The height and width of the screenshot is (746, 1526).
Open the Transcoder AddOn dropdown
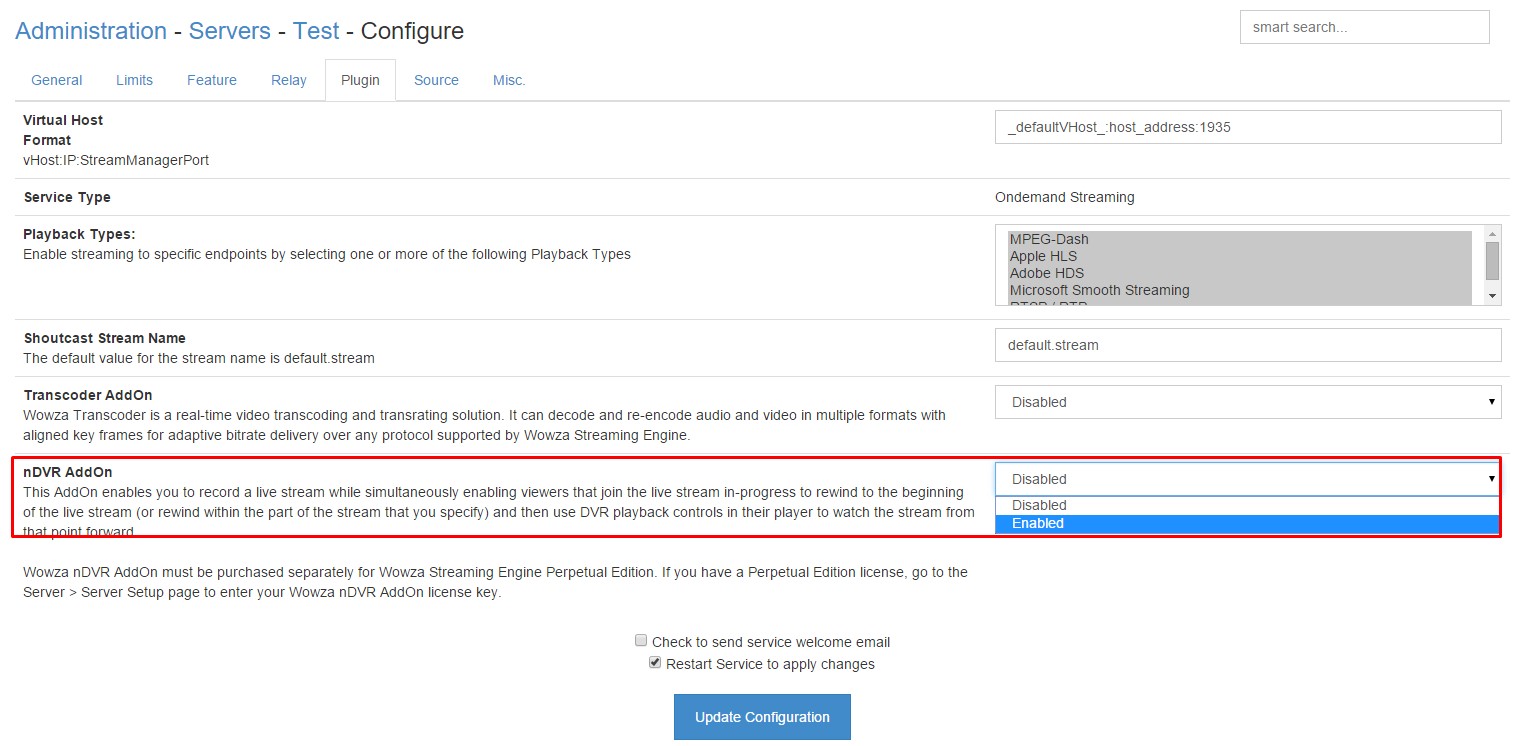click(x=1248, y=402)
